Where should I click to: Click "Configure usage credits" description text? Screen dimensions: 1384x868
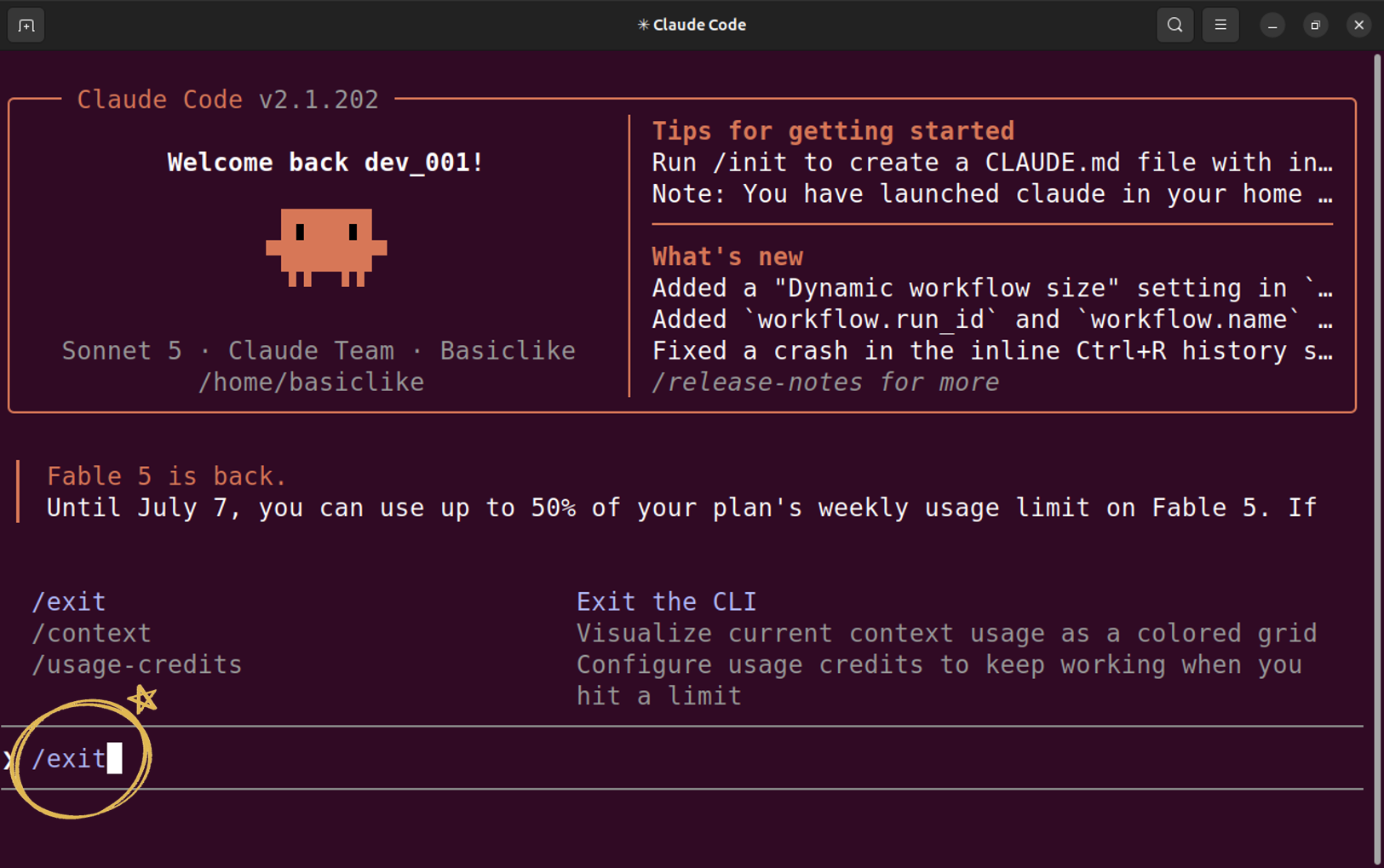939,680
